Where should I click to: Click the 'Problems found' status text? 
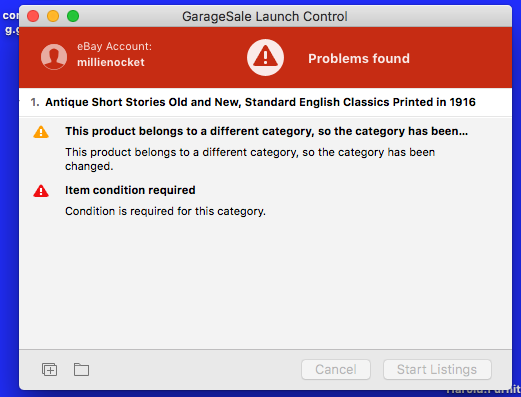point(359,58)
